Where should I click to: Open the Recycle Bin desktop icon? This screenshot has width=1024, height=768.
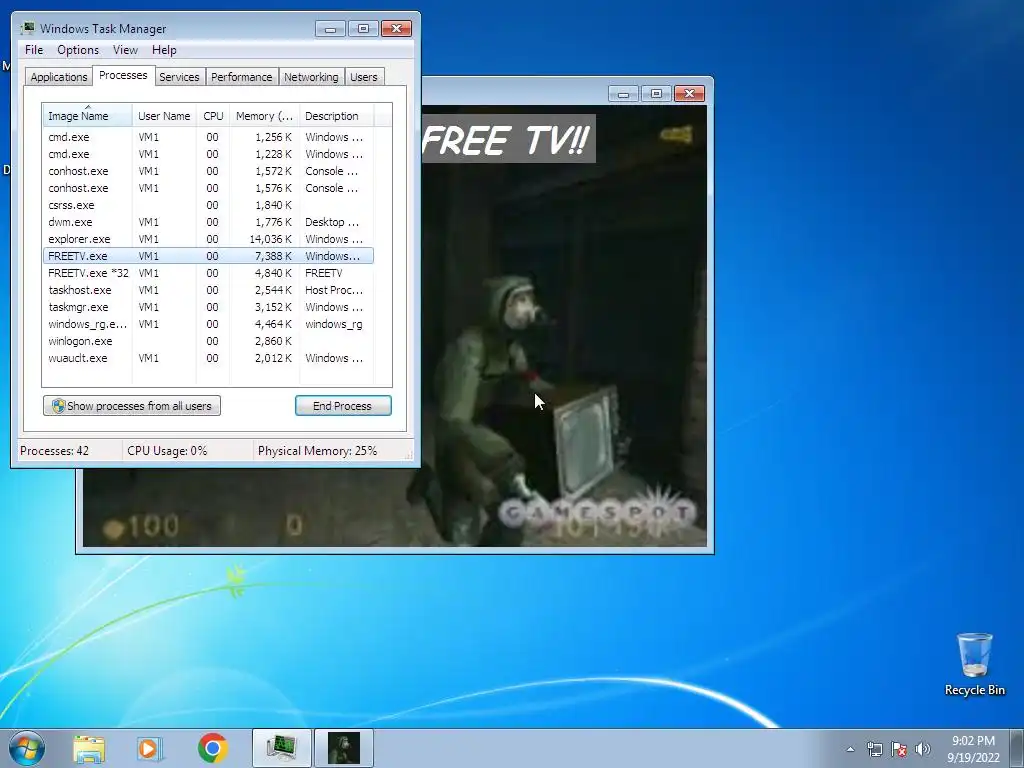[974, 664]
